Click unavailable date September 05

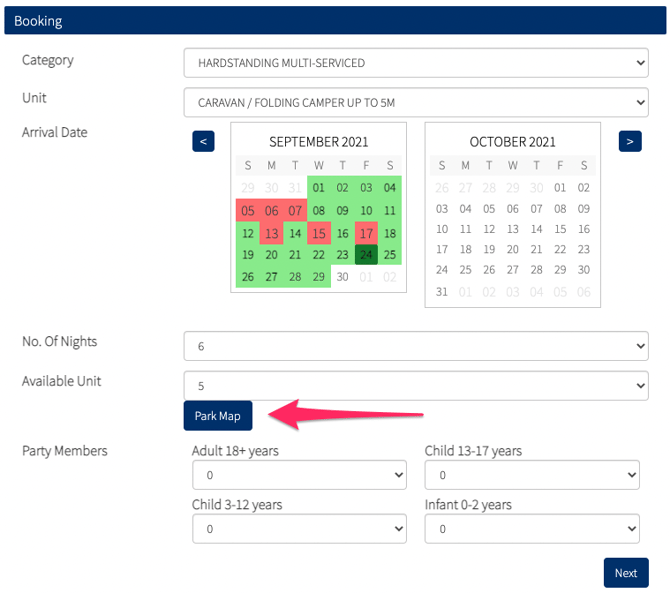click(247, 210)
